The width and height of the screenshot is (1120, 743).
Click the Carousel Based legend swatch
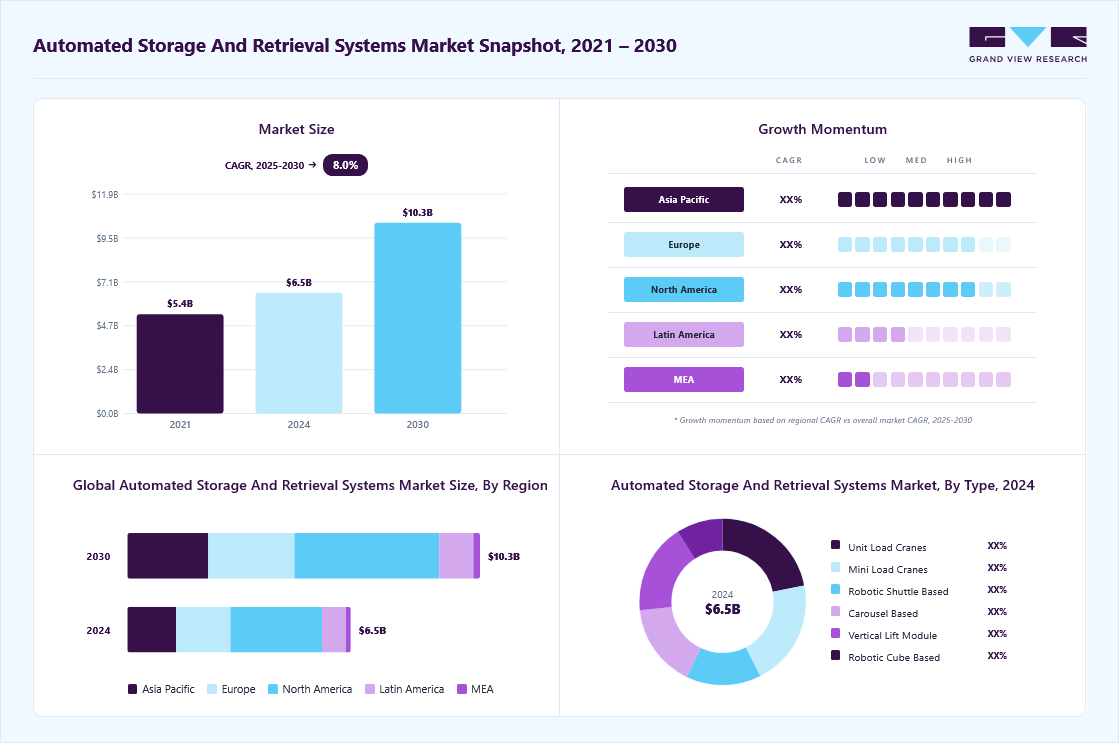[x=836, y=612]
